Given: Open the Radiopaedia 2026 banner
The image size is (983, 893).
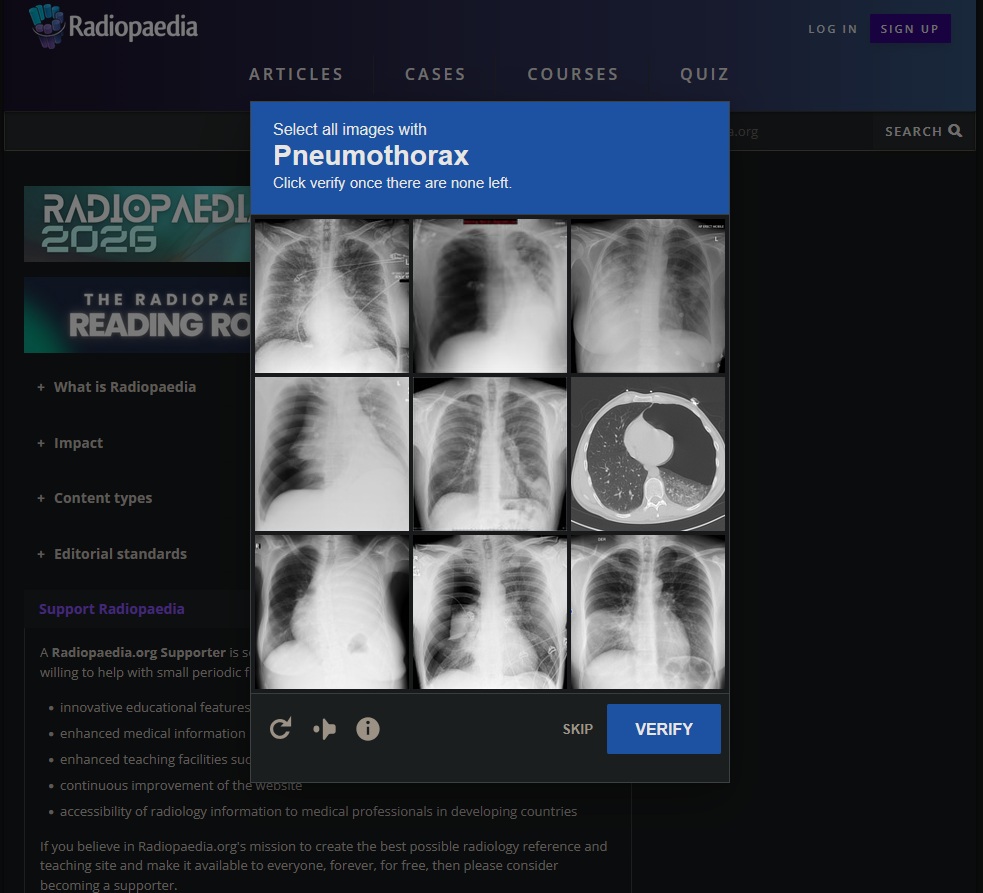Looking at the screenshot, I should (x=137, y=224).
